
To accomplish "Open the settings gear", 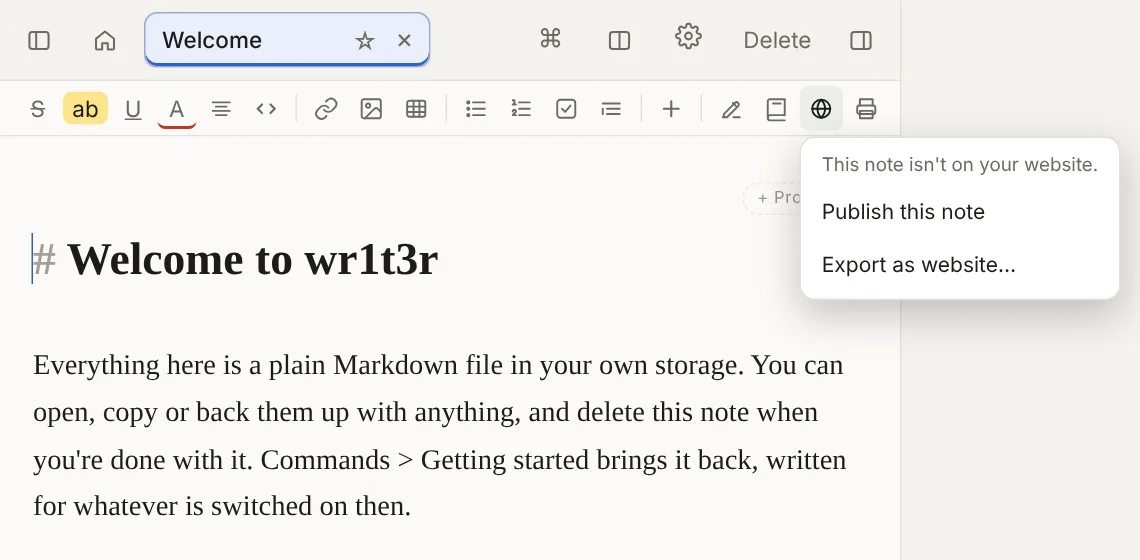I will click(x=688, y=36).
